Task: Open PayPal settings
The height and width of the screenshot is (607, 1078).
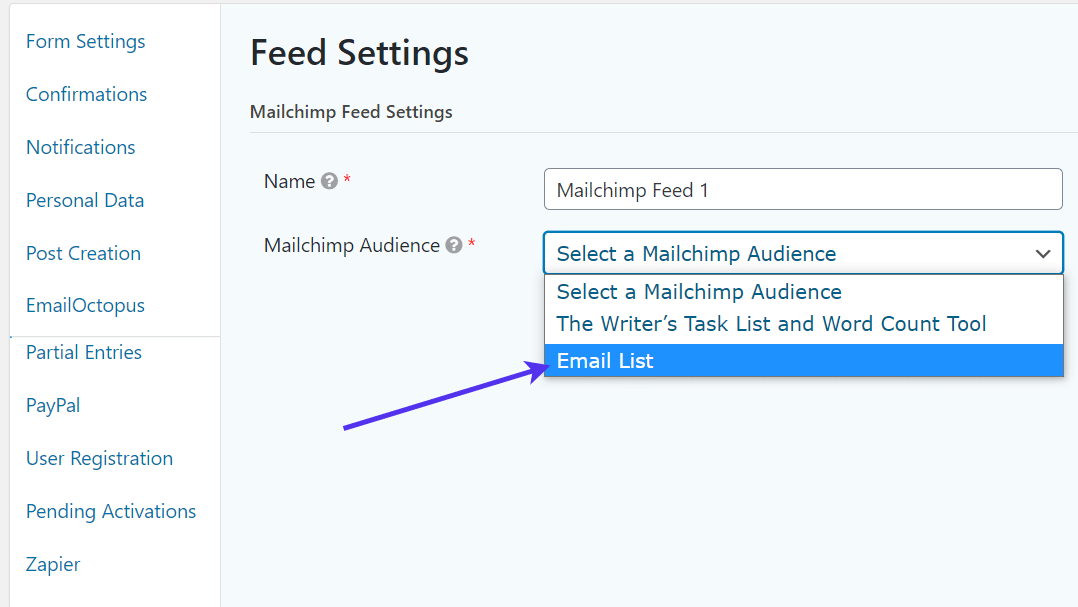Action: pos(53,405)
